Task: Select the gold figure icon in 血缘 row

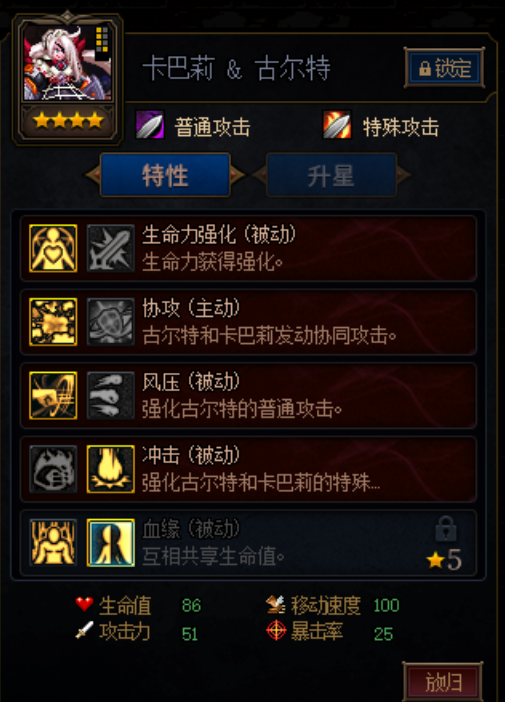Action: coord(53,542)
